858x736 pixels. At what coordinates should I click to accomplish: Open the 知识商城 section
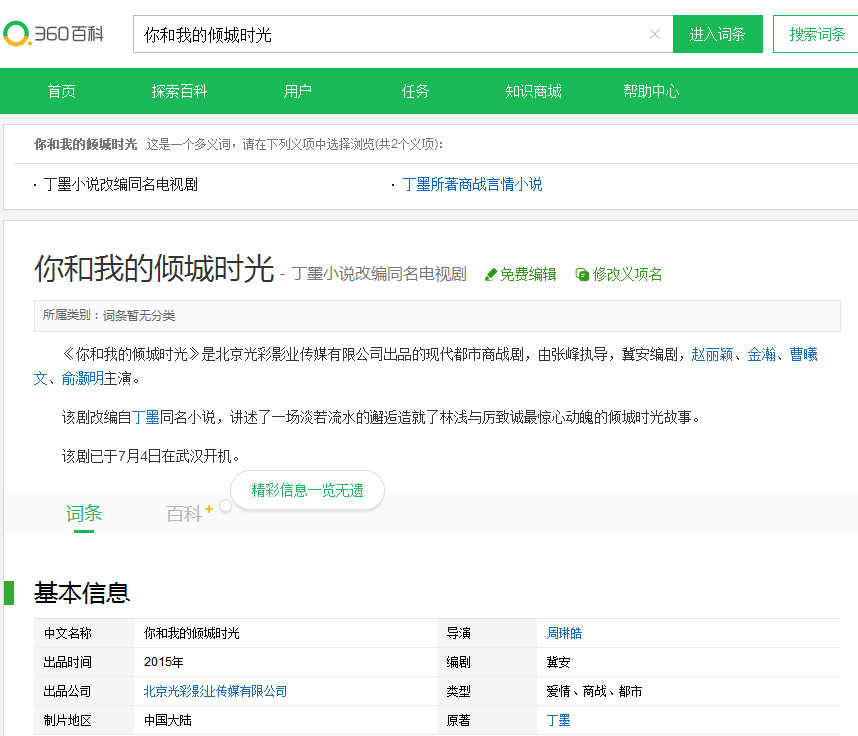(x=534, y=90)
